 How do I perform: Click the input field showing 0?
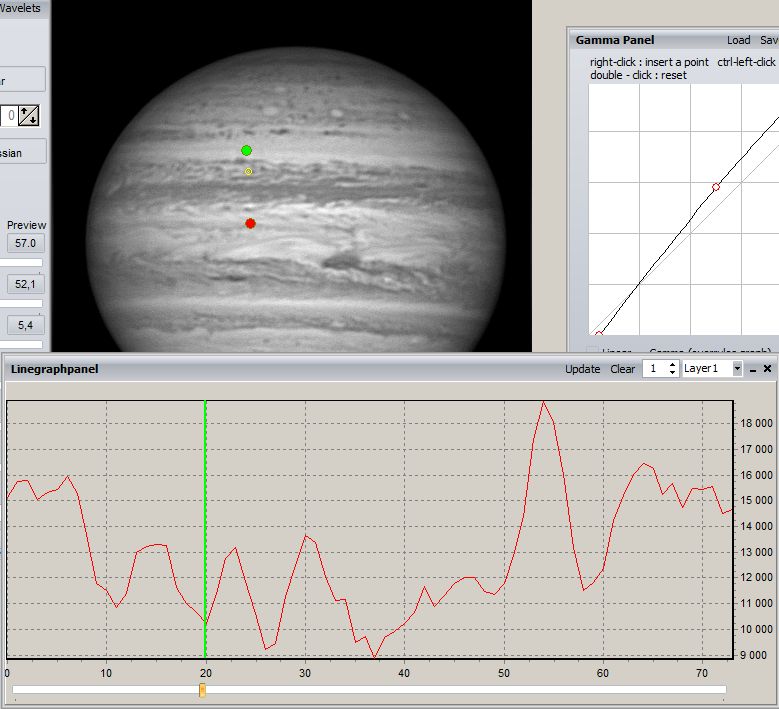pos(9,115)
